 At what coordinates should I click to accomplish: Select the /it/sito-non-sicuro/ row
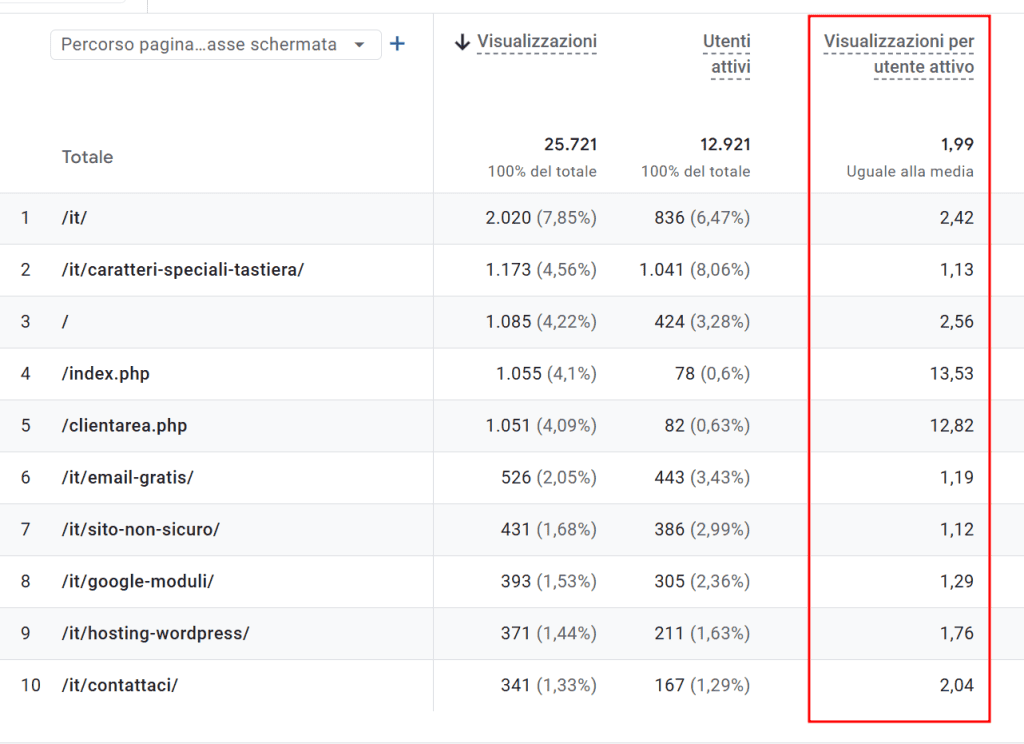click(x=140, y=530)
